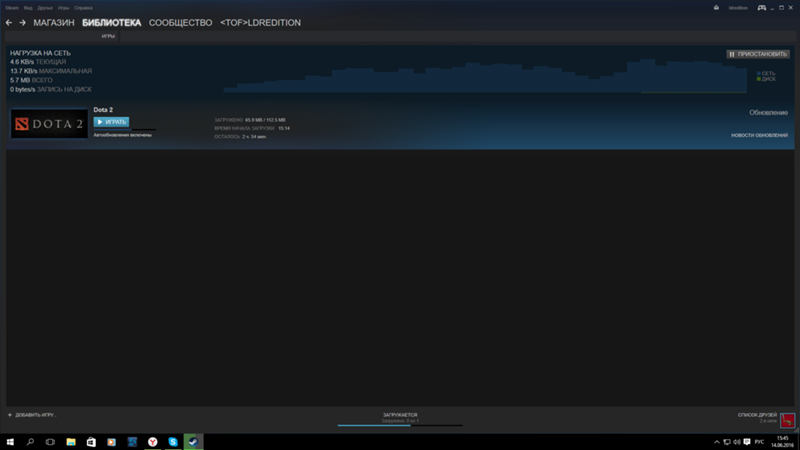Screen dimensions: 800x450
Task: Click the download progress bar at bottom
Action: coord(400,425)
